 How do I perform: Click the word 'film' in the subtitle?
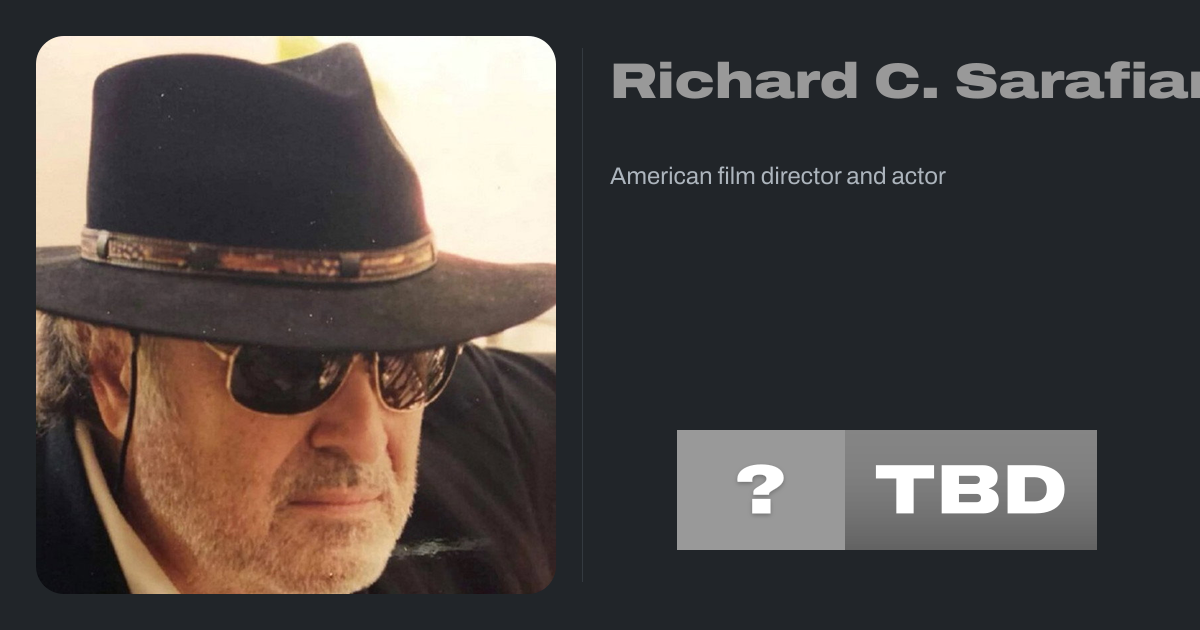pyautogui.click(x=735, y=176)
